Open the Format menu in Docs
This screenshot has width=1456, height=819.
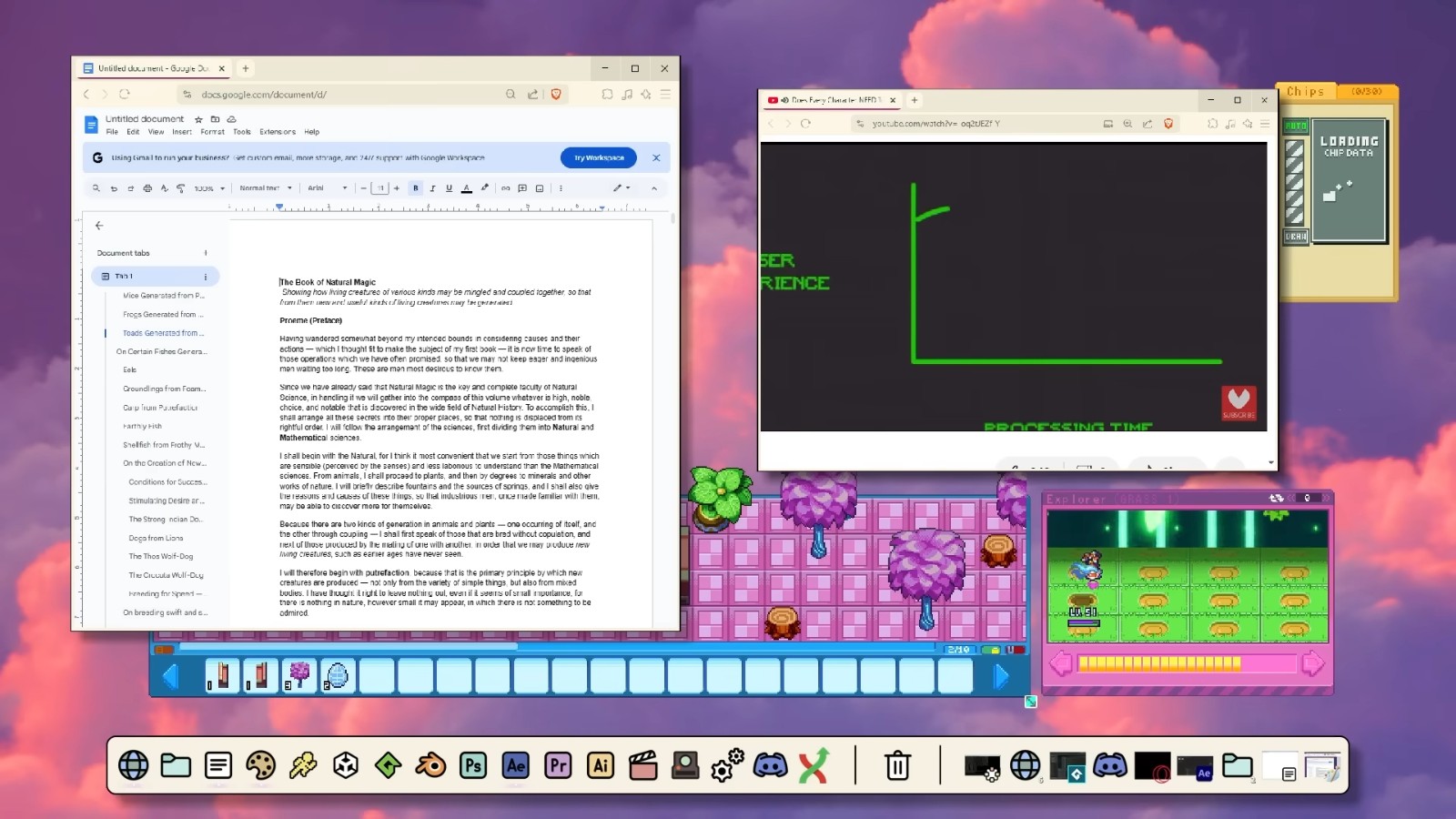[x=212, y=132]
